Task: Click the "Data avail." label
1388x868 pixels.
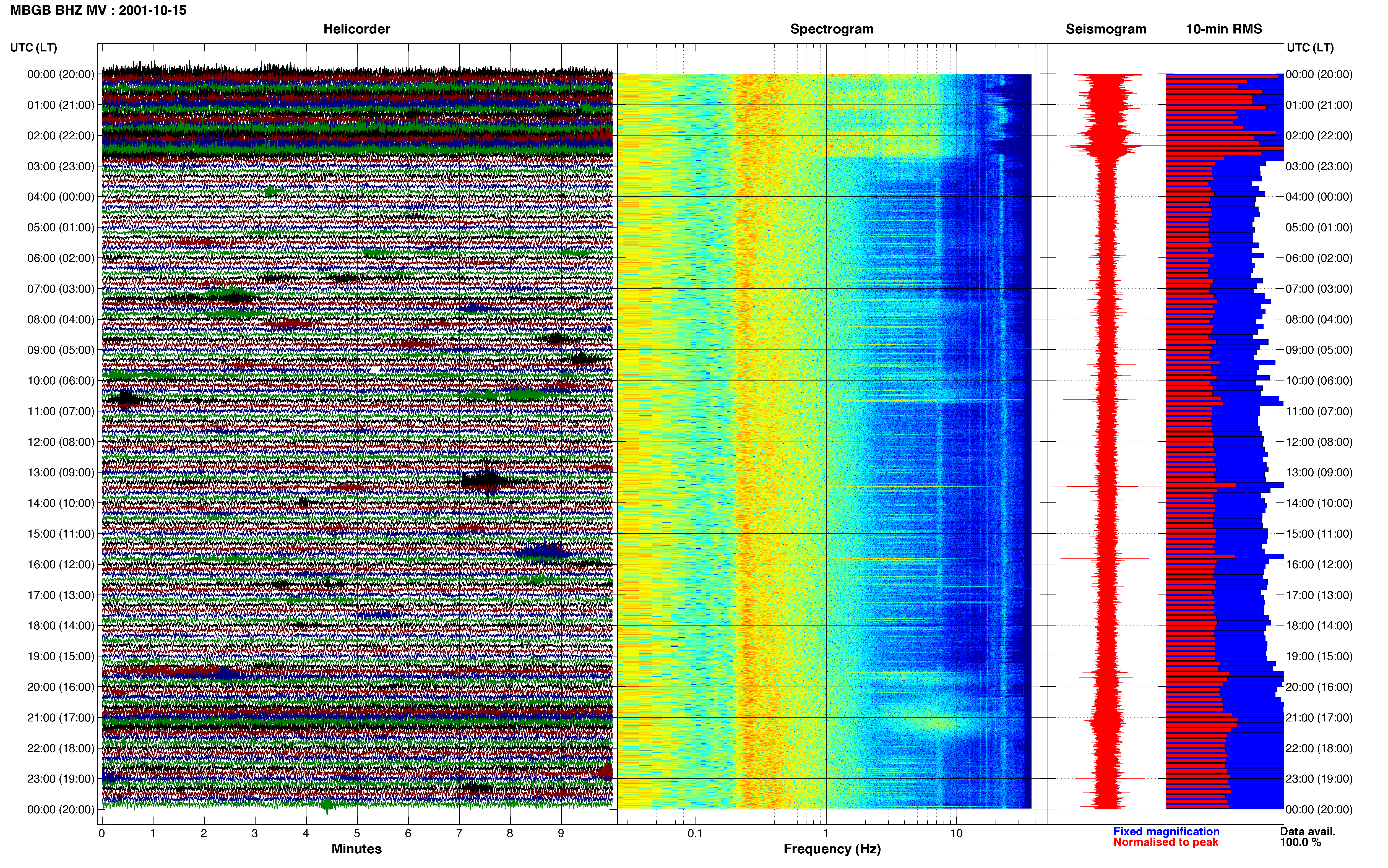Action: point(1307,831)
